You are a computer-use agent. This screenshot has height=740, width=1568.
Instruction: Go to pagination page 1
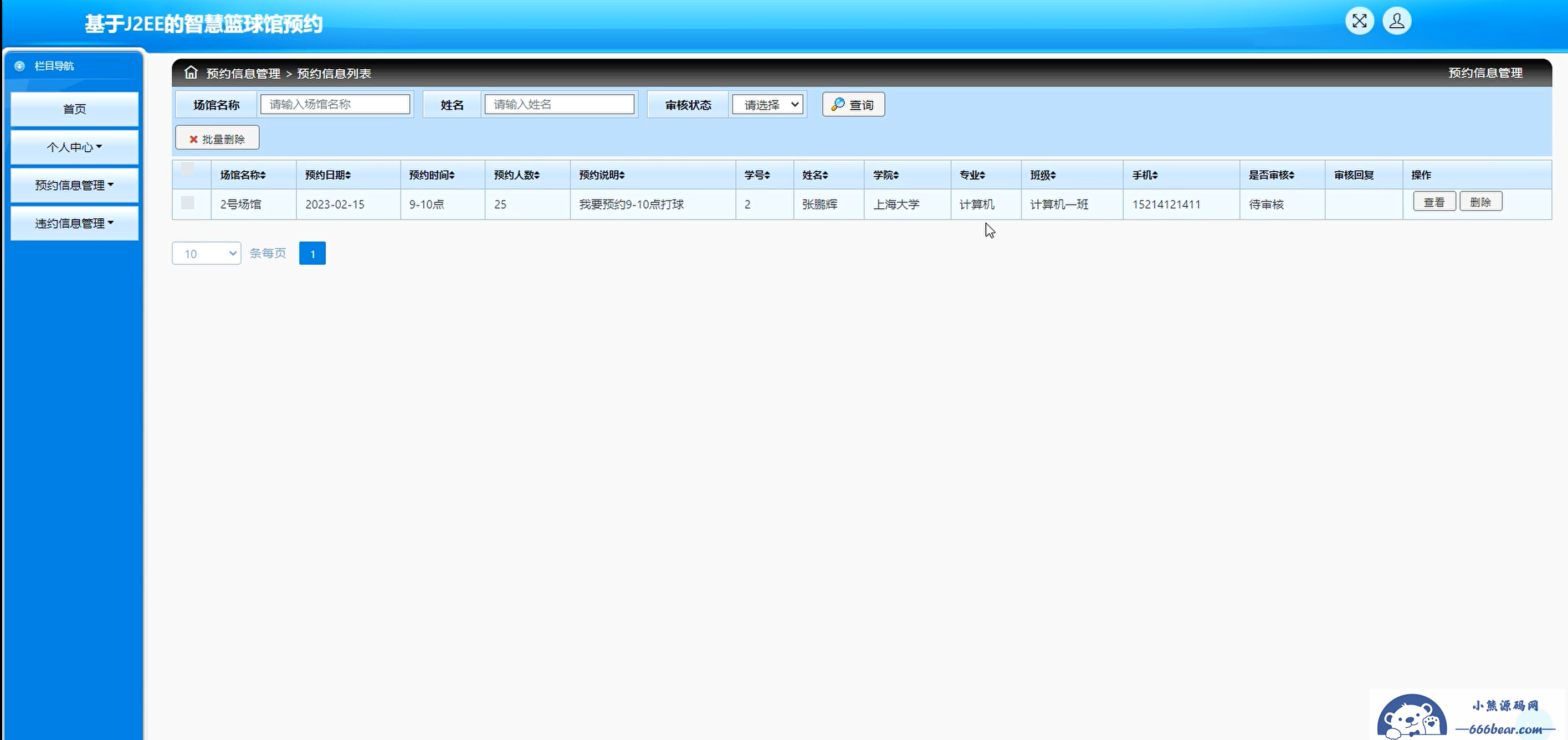(x=312, y=253)
